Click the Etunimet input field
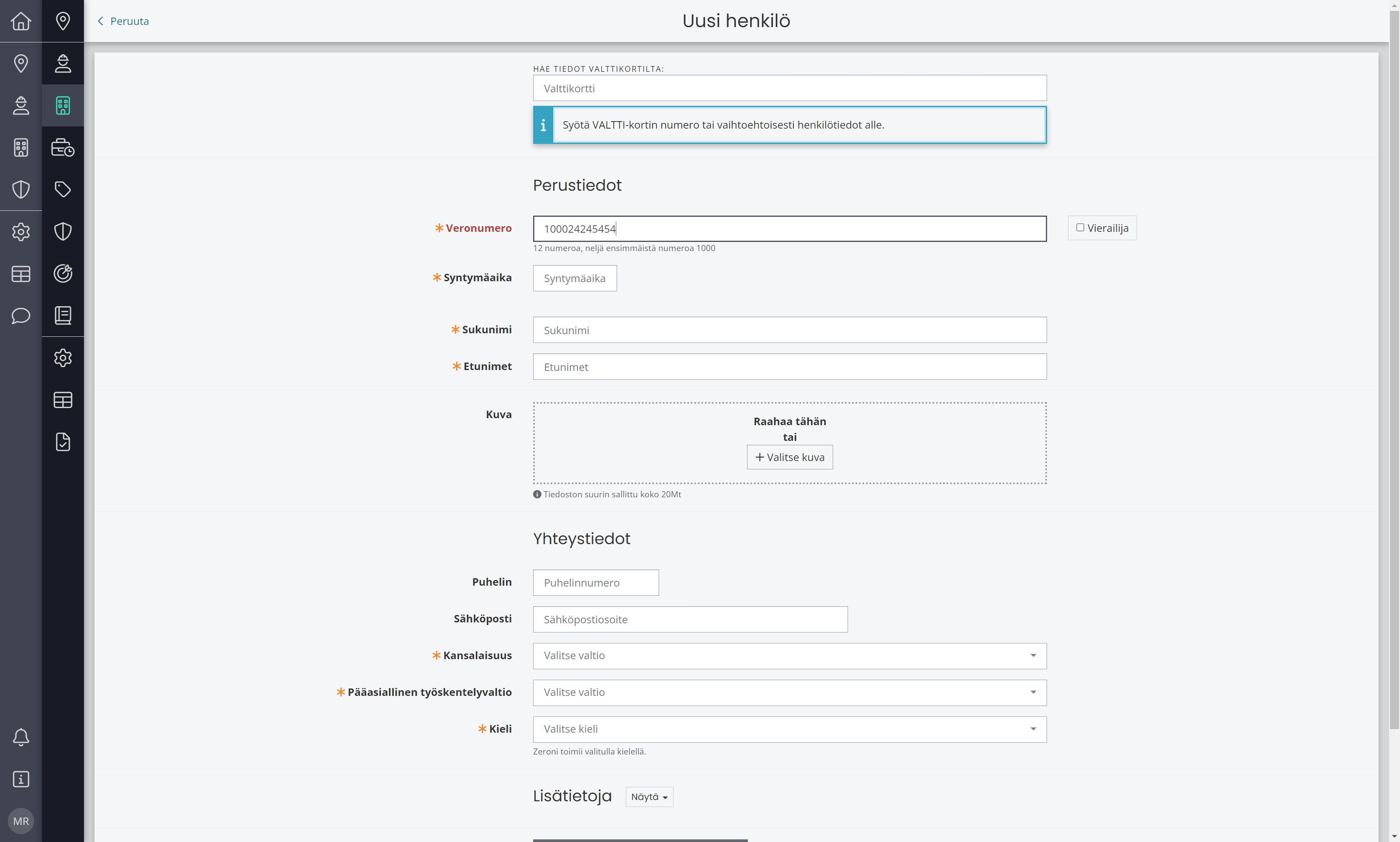This screenshot has width=1400, height=842. pyautogui.click(x=789, y=367)
